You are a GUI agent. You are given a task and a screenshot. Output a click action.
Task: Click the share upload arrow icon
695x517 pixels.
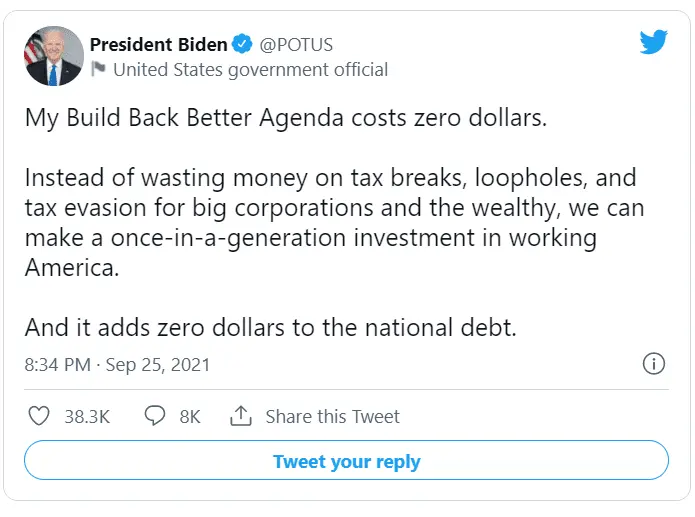[240, 416]
